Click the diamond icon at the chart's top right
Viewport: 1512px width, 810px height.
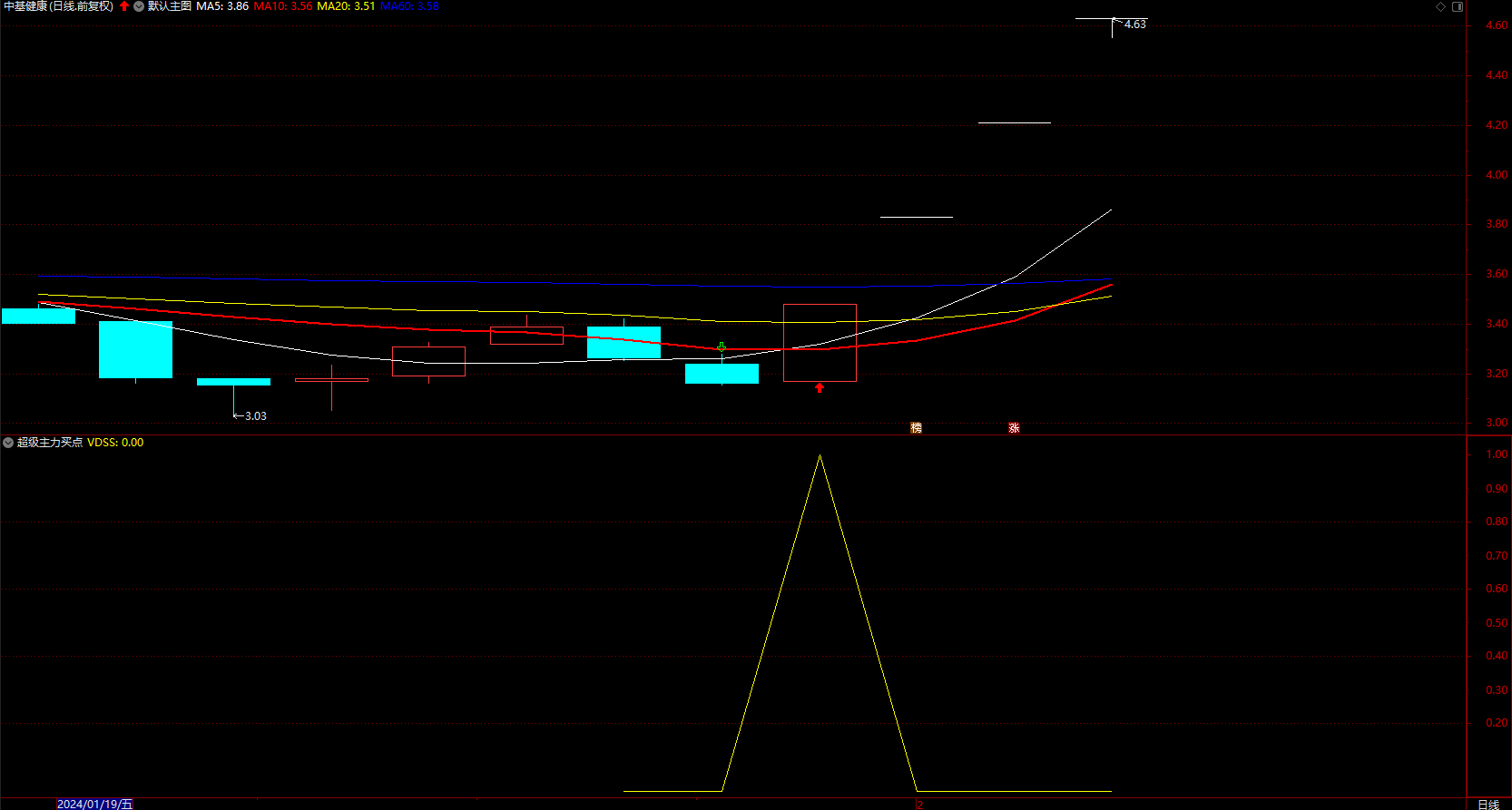[x=1440, y=6]
